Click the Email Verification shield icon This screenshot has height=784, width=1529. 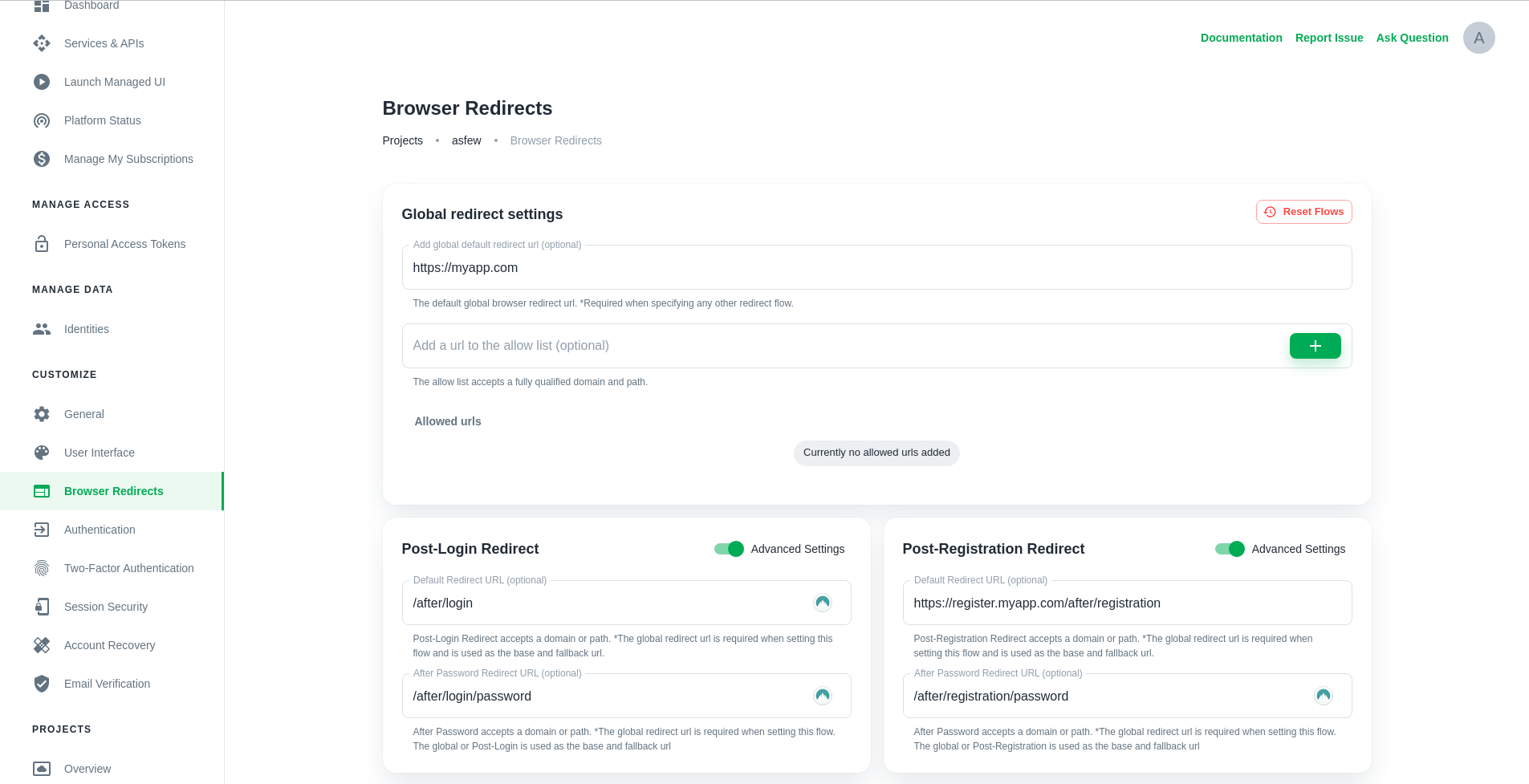coord(42,684)
